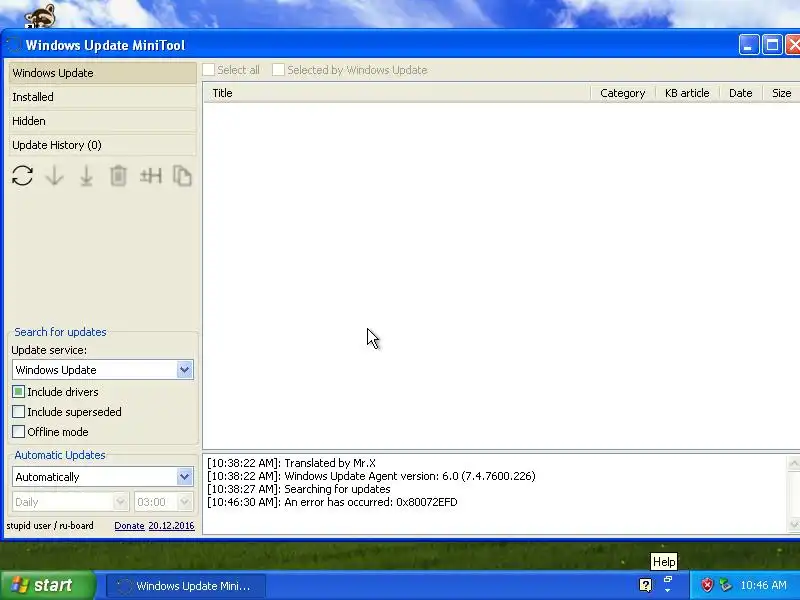Click the install updates arrow icon

(86, 176)
